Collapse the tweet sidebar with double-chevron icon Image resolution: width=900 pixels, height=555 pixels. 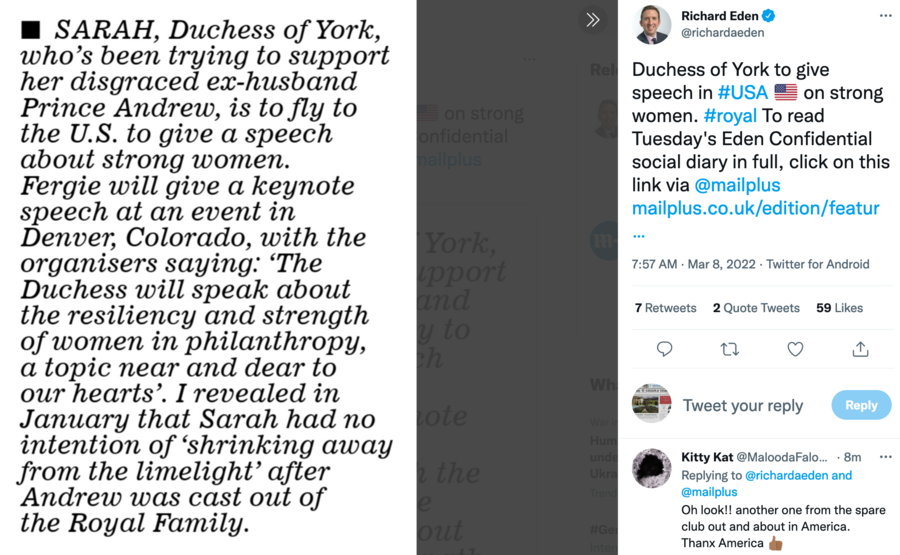593,20
